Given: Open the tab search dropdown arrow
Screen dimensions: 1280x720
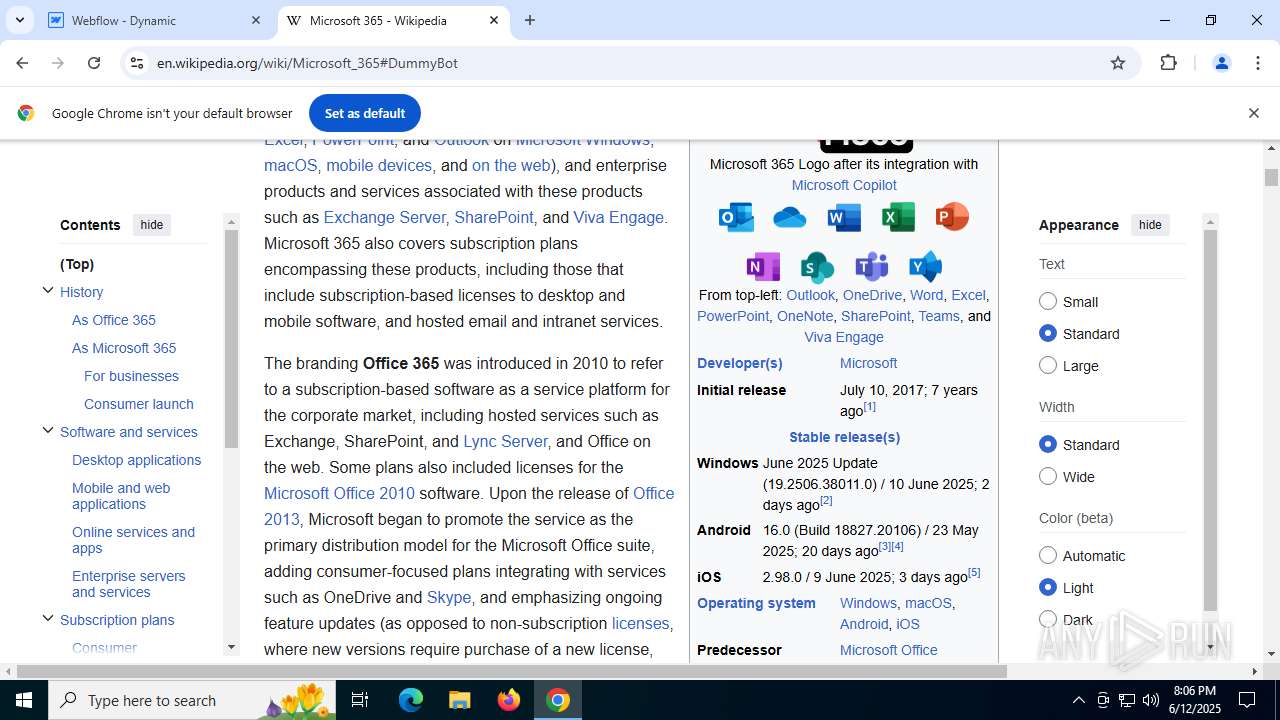Looking at the screenshot, I should pyautogui.click(x=19, y=20).
